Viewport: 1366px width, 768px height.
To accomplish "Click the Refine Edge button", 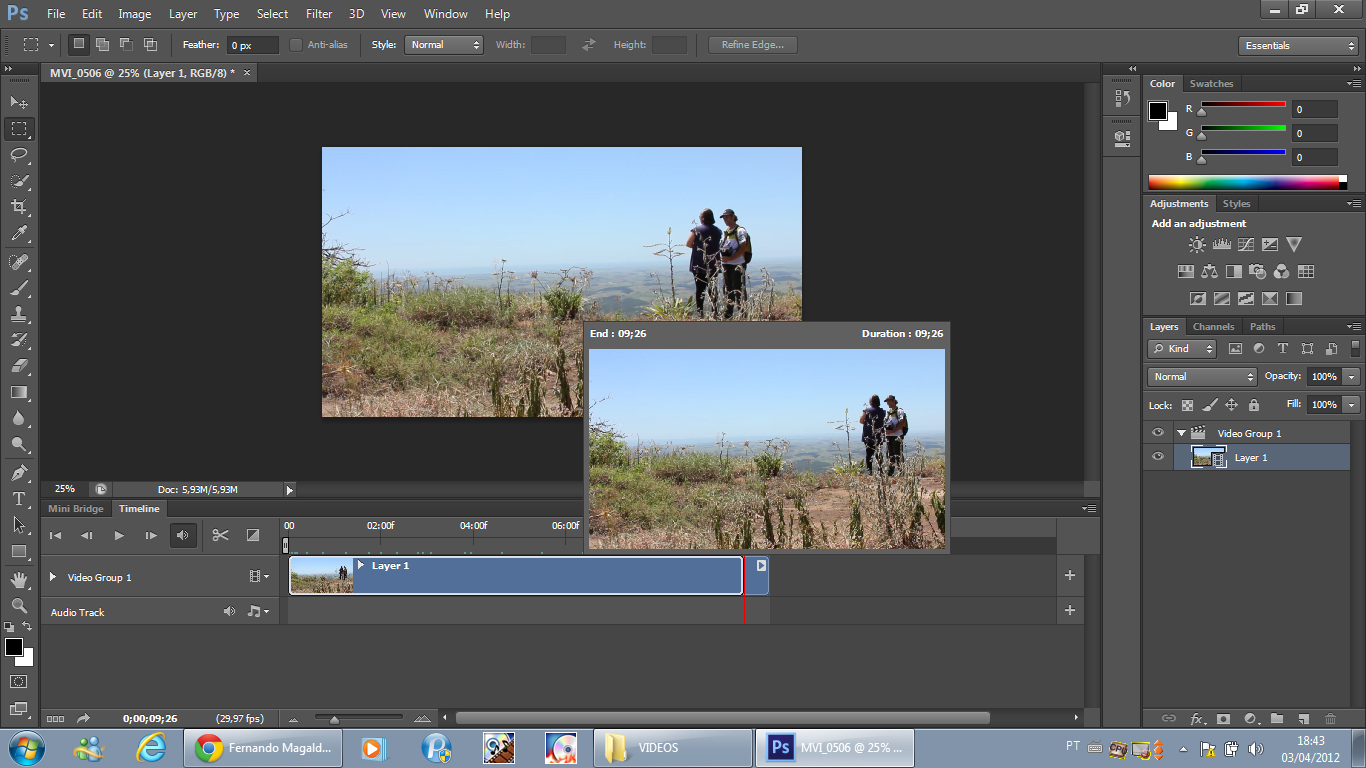I will tap(751, 44).
